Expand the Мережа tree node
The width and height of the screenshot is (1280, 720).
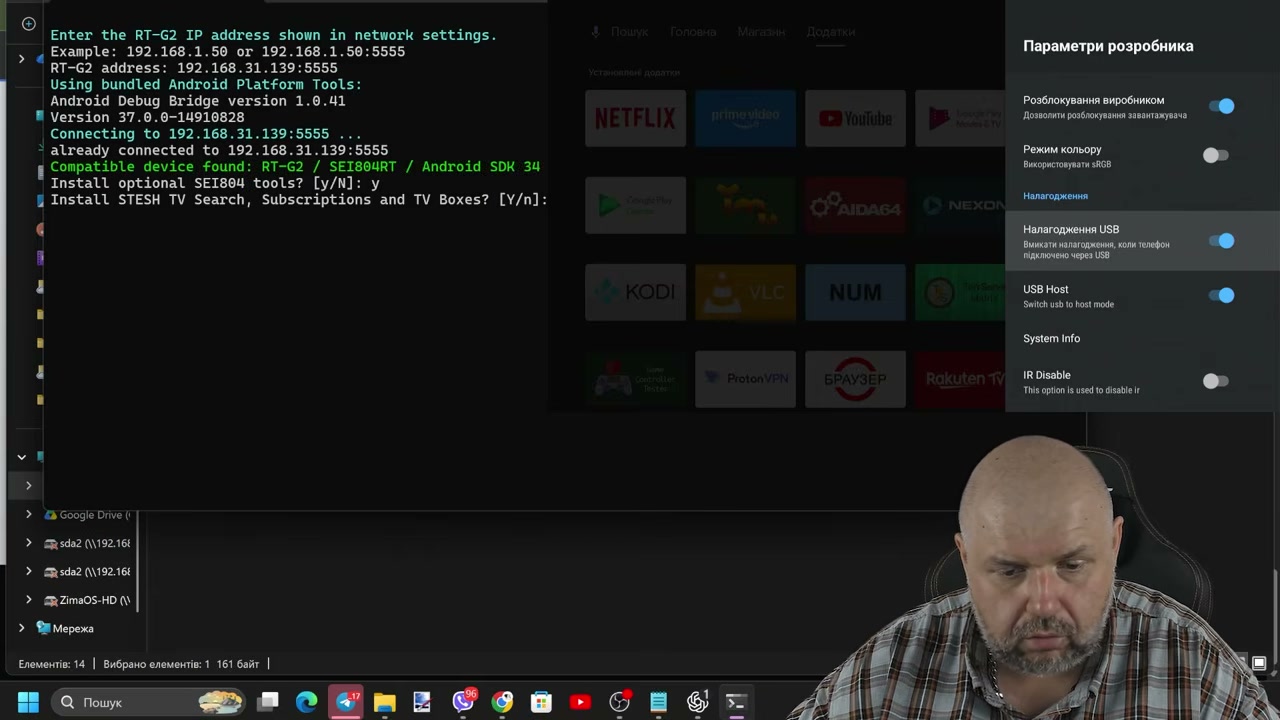click(x=21, y=628)
